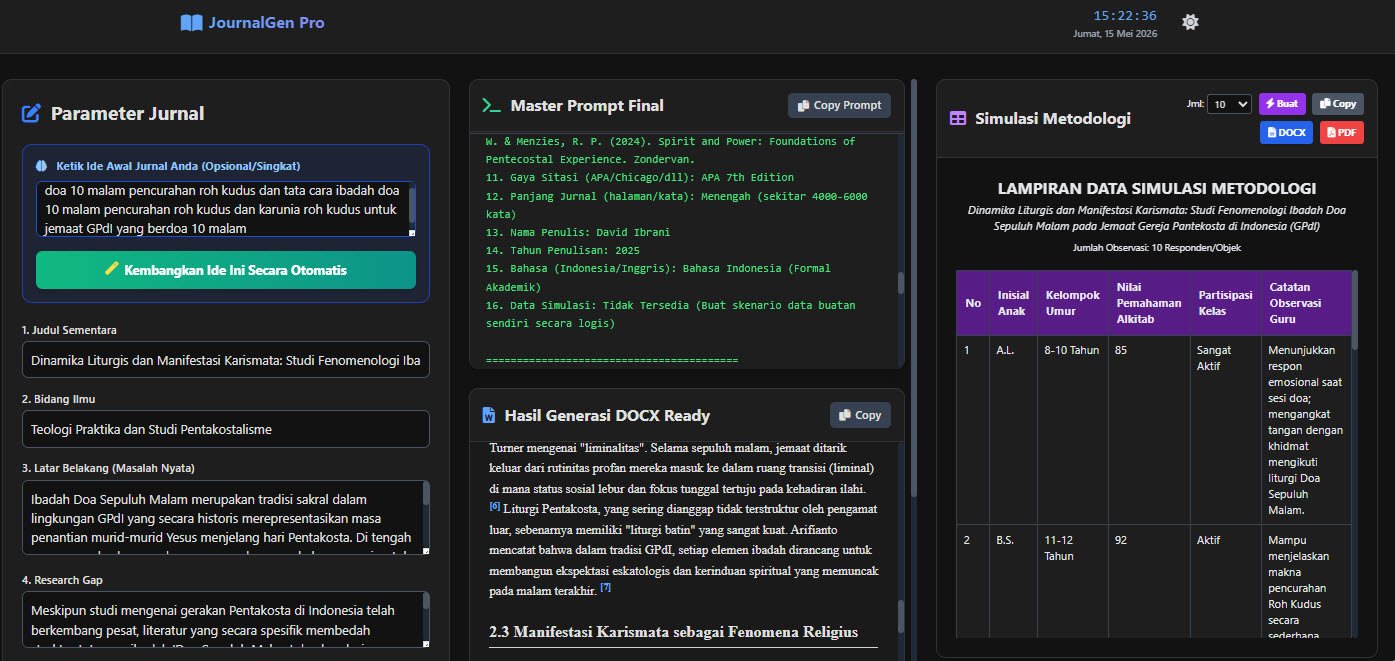Screen dimensions: 1395x661
Task: Export simulation as PDF
Action: [1341, 132]
